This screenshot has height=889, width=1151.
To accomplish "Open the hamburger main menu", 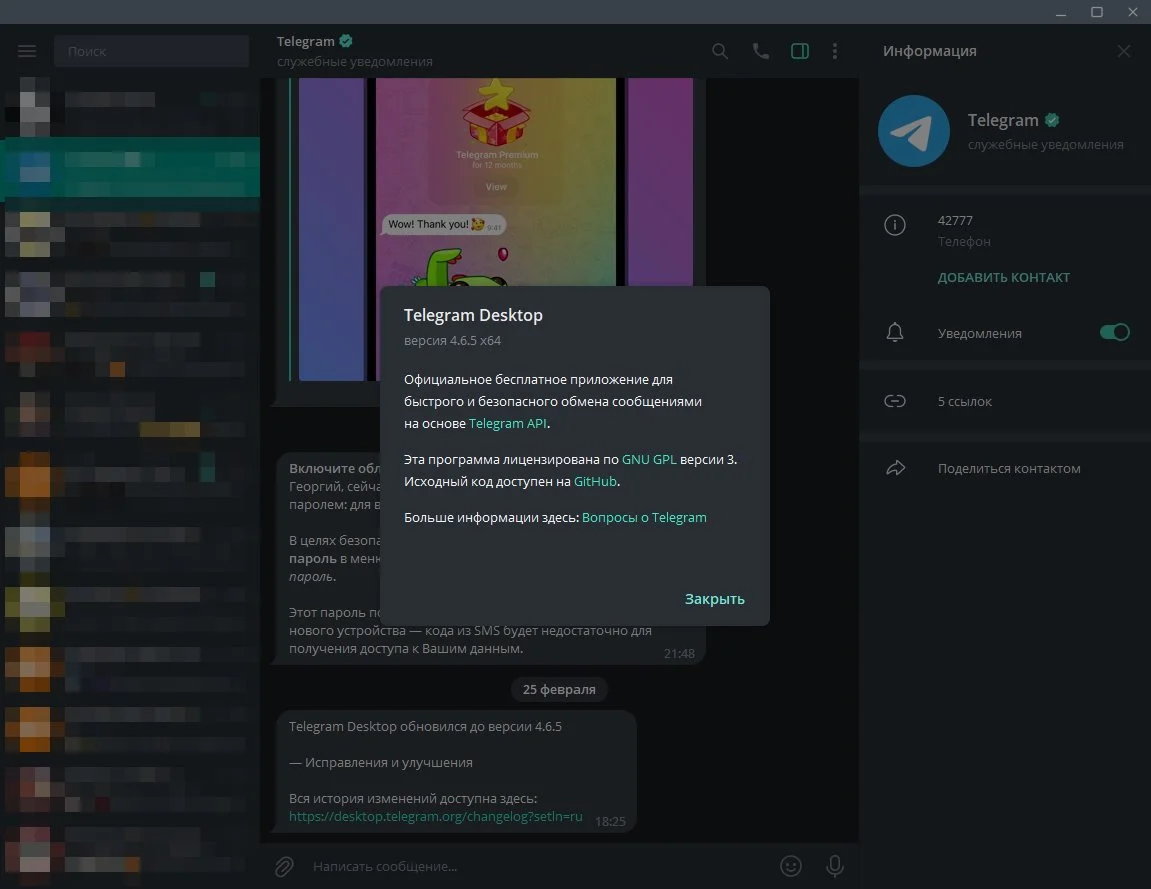I will tap(27, 51).
